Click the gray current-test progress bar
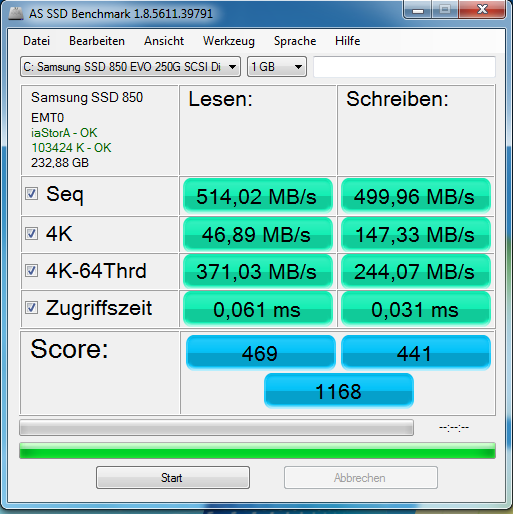The width and height of the screenshot is (513, 514). (216, 428)
